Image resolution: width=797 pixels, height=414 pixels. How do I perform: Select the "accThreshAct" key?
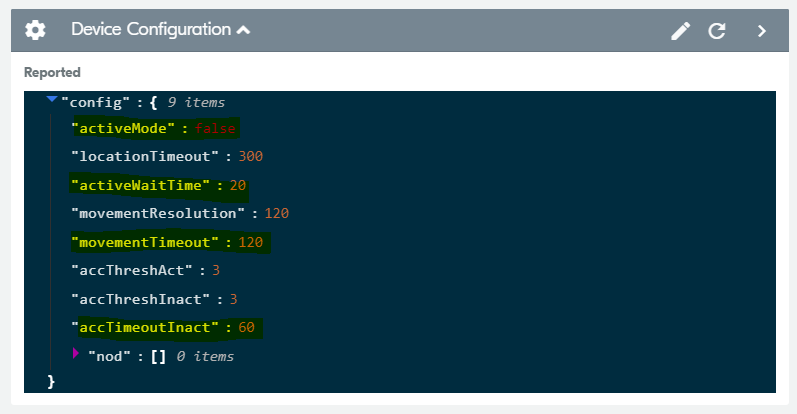132,270
